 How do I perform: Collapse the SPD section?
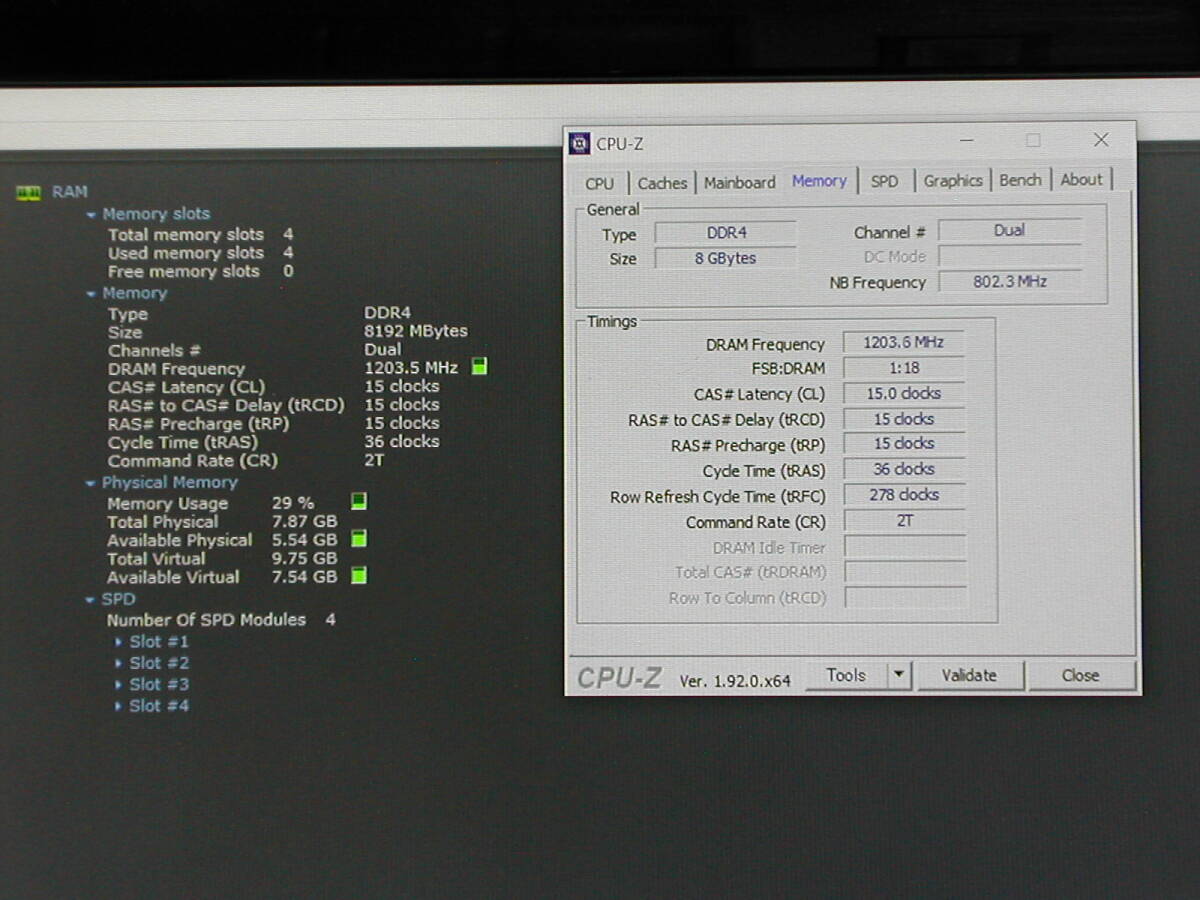coord(91,600)
